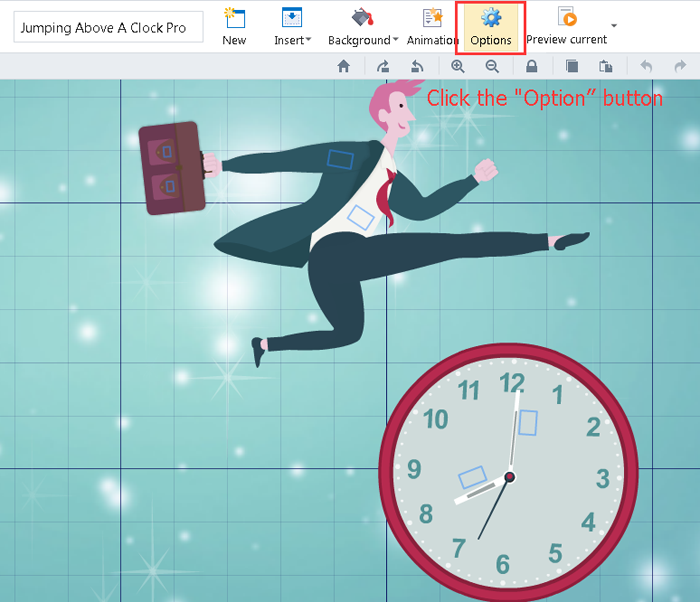Click the Options gear button

[x=491, y=27]
